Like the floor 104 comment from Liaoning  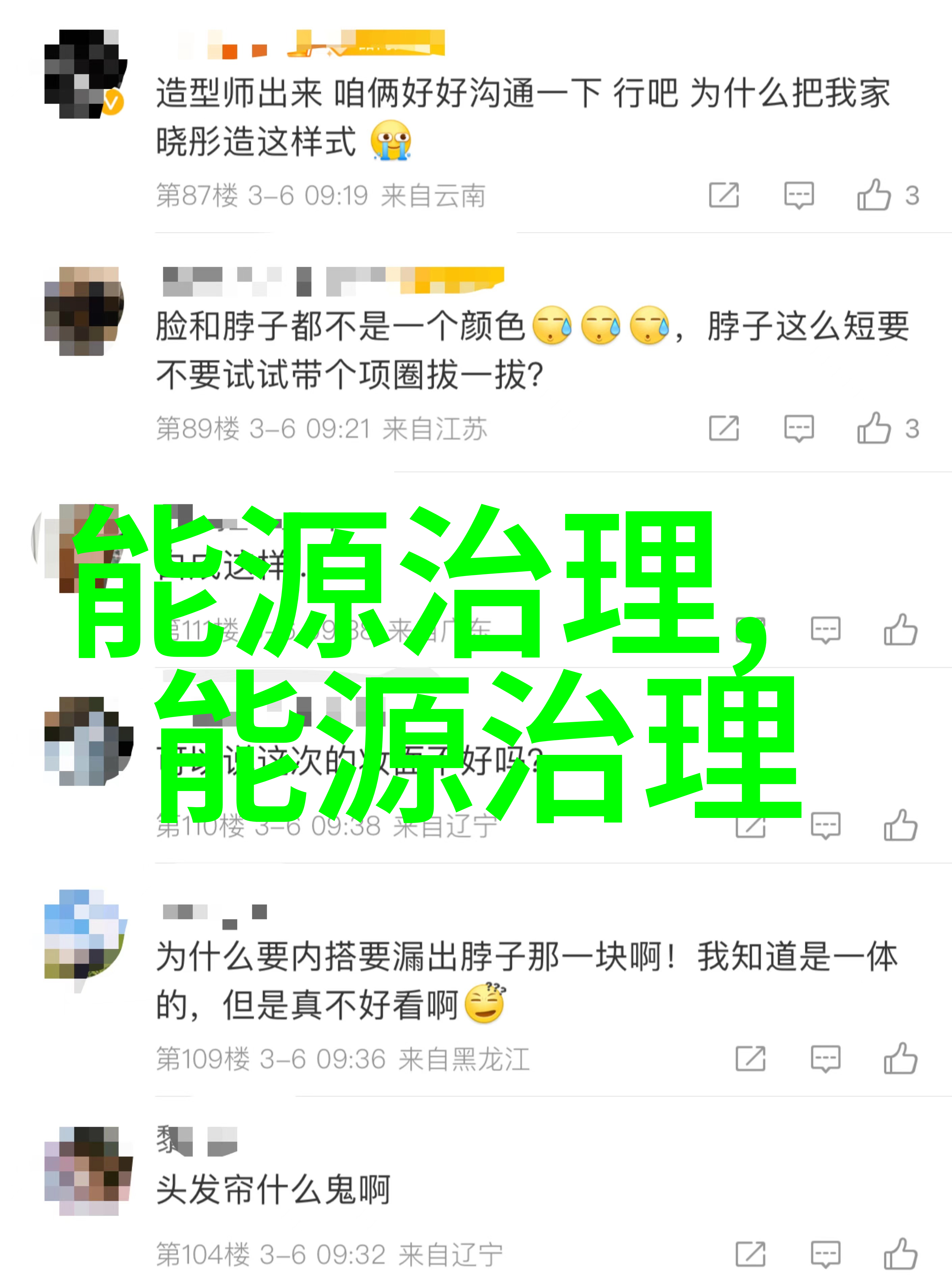click(x=900, y=1254)
